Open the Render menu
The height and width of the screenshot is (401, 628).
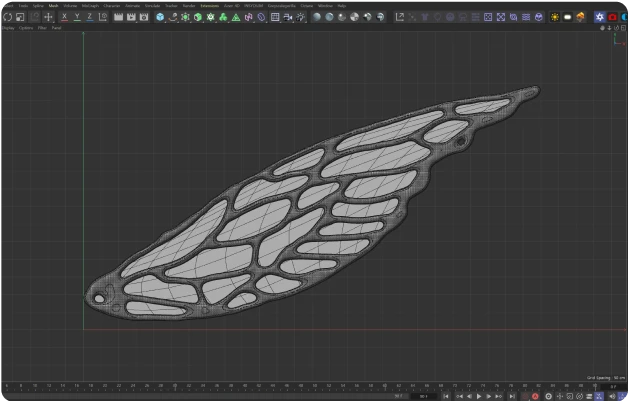point(189,6)
